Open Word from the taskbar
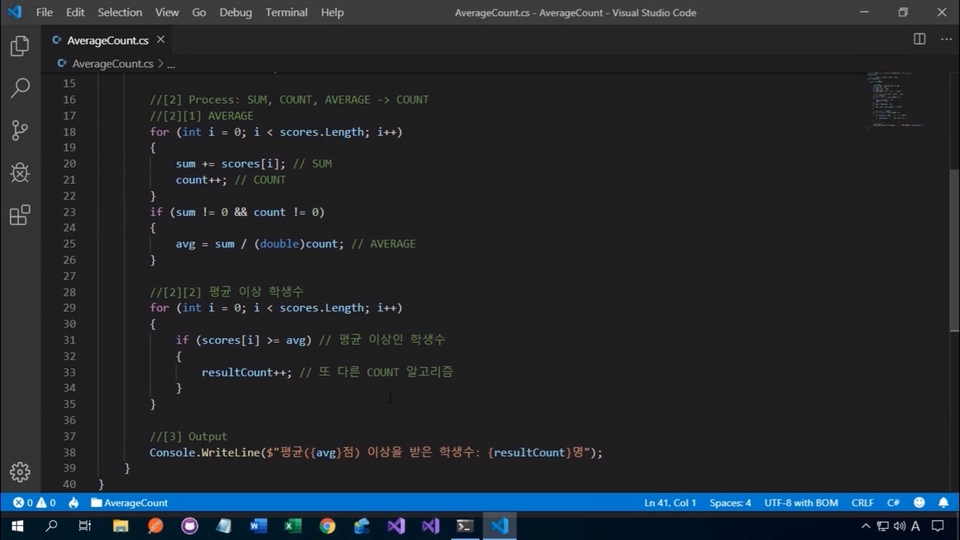Viewport: 960px width, 540px height. tap(258, 526)
